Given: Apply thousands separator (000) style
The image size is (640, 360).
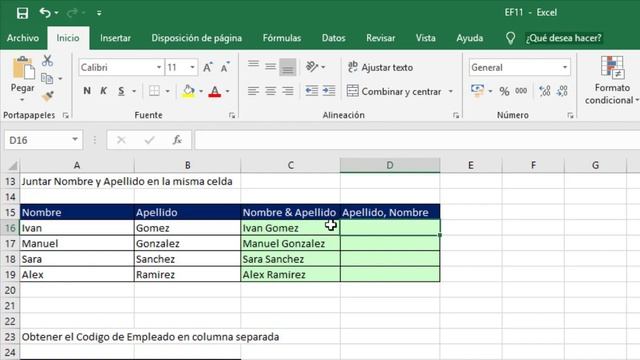Looking at the screenshot, I should pos(521,91).
